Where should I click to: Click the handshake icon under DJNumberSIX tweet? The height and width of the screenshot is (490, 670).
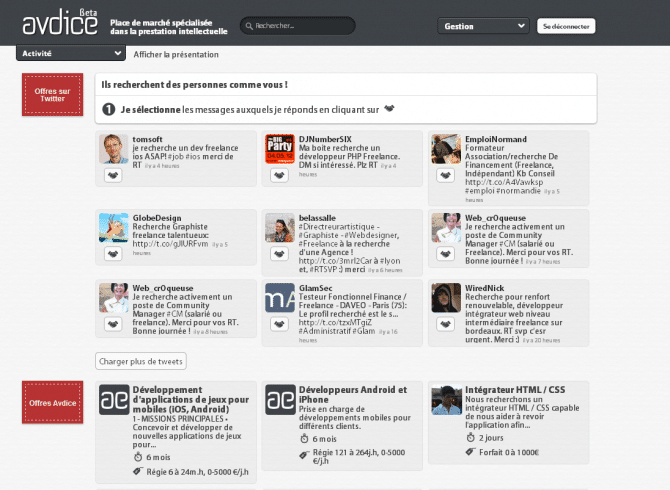click(x=278, y=176)
